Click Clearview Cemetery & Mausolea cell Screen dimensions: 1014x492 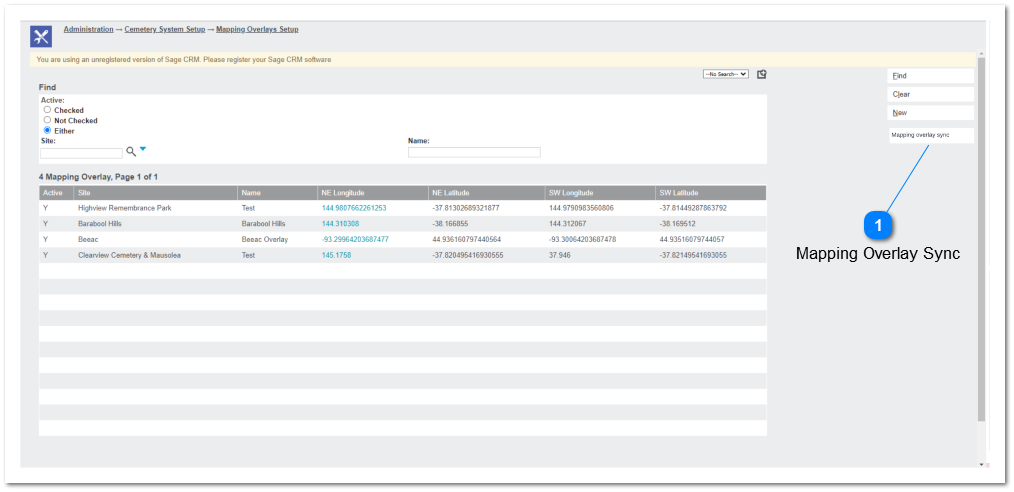[x=129, y=255]
